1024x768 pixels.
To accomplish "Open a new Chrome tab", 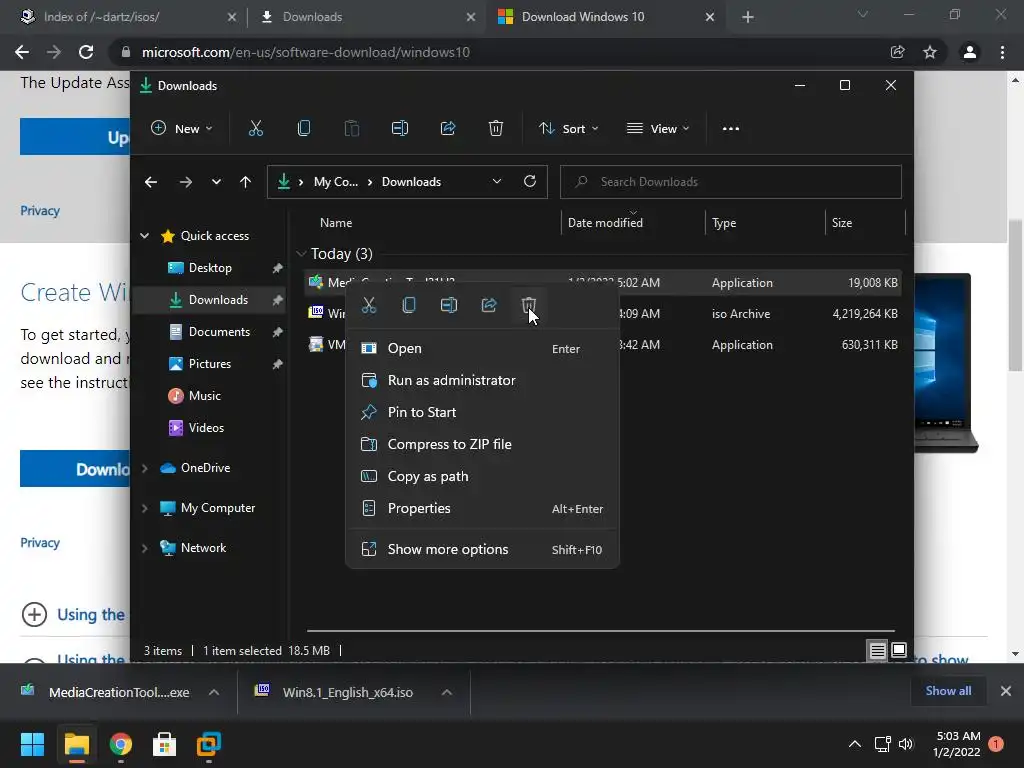I will [748, 17].
